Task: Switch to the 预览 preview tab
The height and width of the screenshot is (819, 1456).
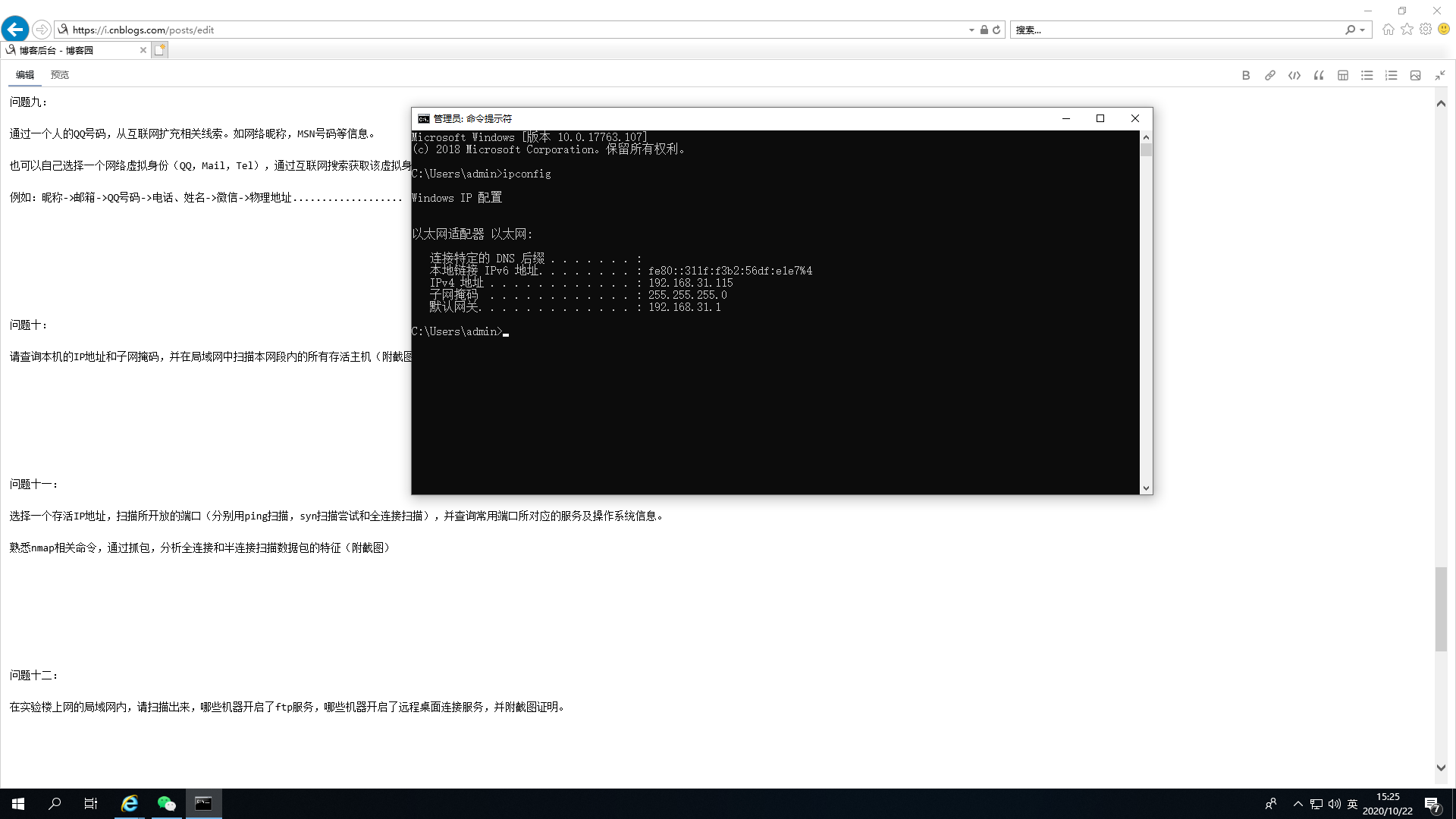Action: pyautogui.click(x=60, y=75)
